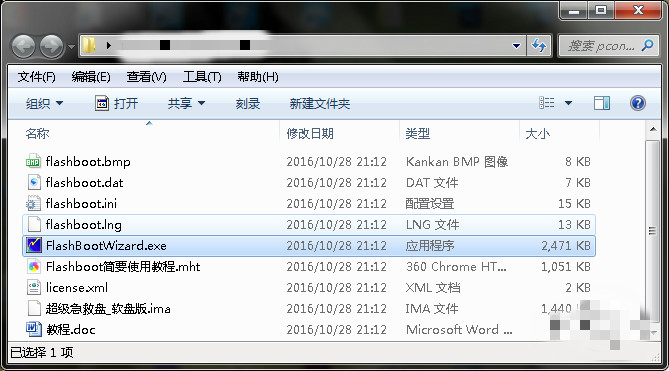Select 超级急救盘_软盘版.ima file icon

[34, 308]
